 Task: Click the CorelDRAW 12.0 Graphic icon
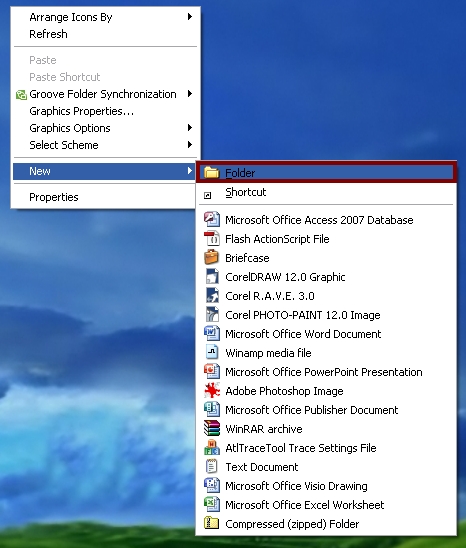pyautogui.click(x=212, y=276)
